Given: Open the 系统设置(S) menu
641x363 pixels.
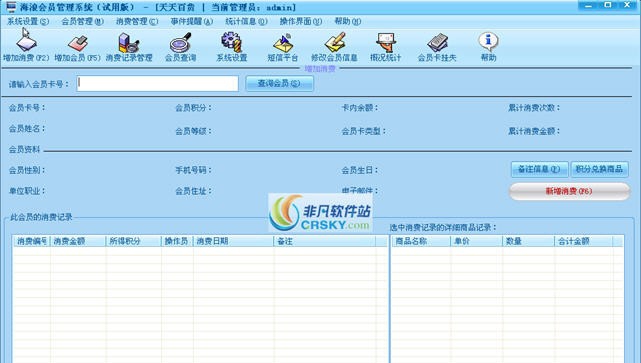Looking at the screenshot, I should click(28, 21).
